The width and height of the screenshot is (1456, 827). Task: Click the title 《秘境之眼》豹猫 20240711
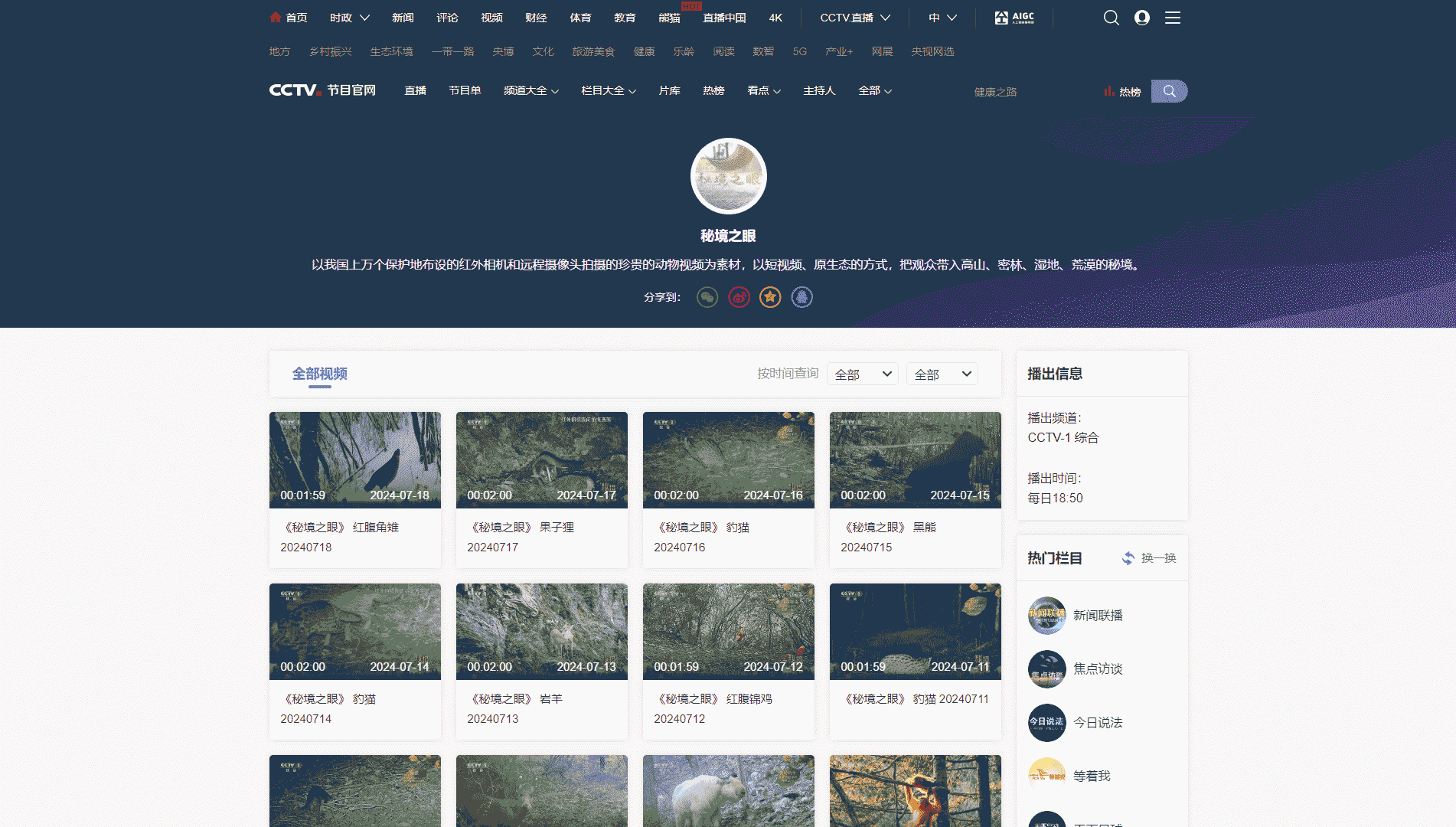pyautogui.click(x=915, y=699)
